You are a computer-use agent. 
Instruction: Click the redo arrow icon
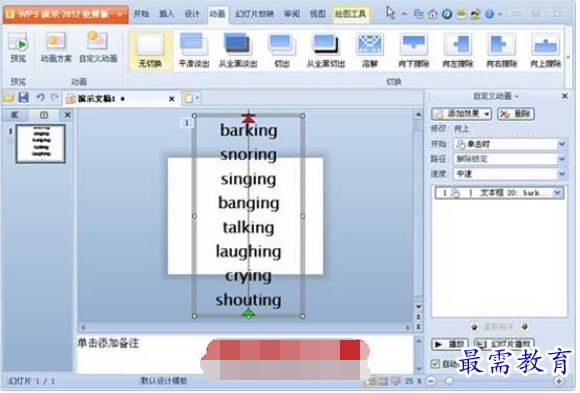(55, 98)
